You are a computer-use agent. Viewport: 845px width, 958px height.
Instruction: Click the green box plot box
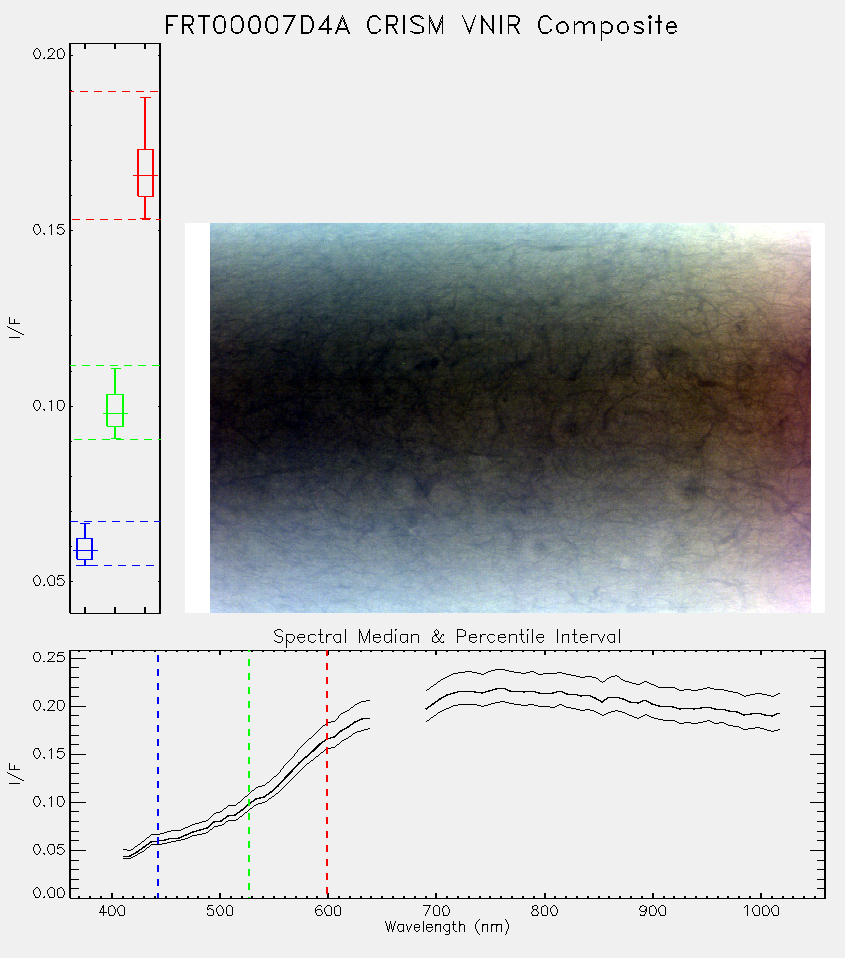pos(115,411)
